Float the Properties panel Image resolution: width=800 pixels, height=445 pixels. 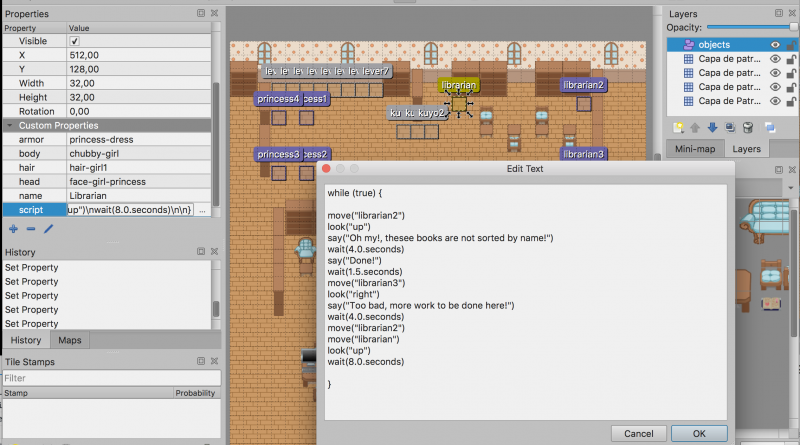click(x=201, y=13)
